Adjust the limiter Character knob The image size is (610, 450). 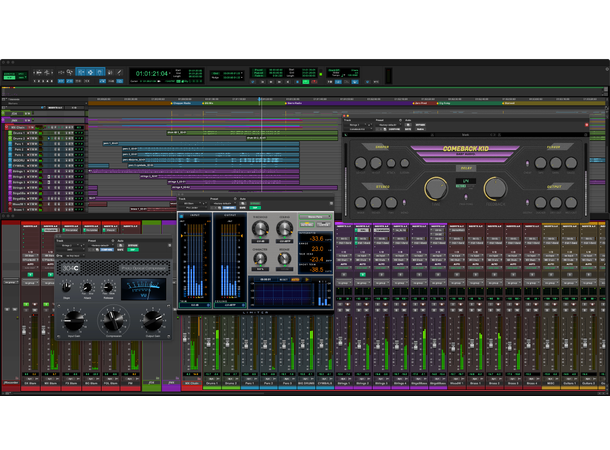point(260,258)
